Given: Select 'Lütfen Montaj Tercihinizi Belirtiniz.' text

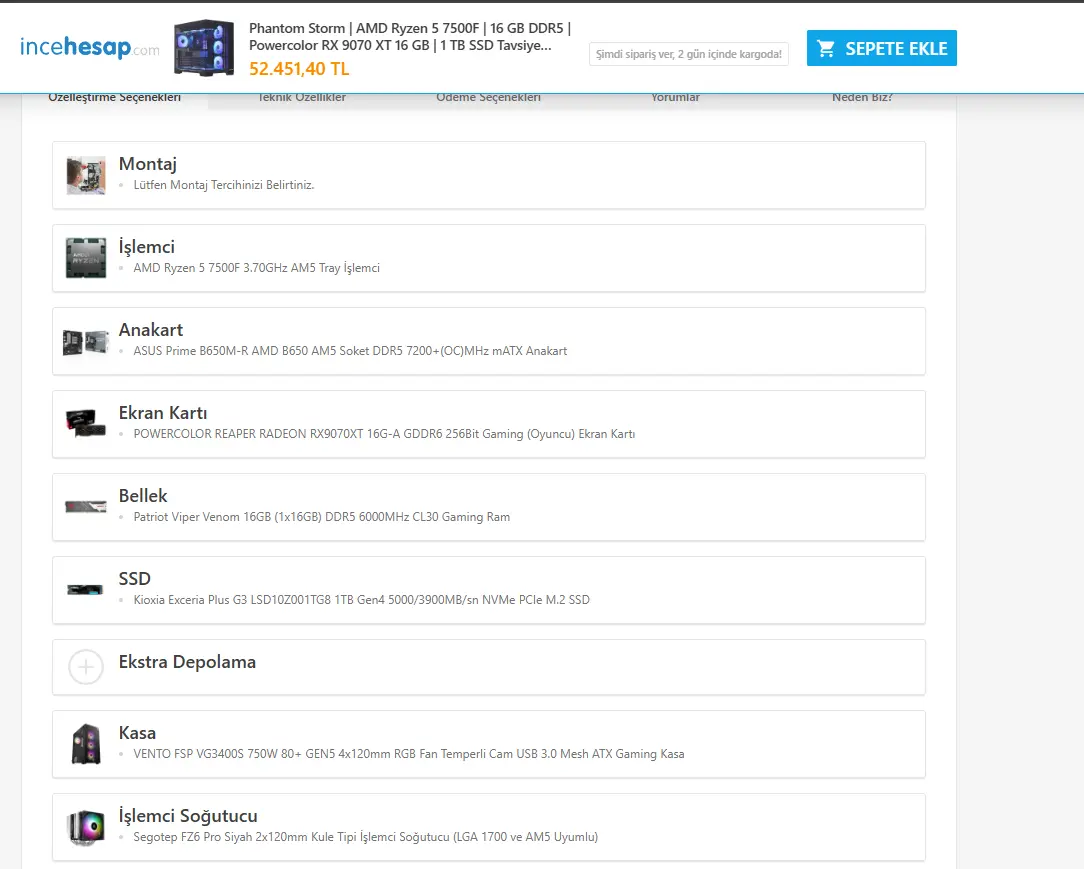Looking at the screenshot, I should (223, 185).
